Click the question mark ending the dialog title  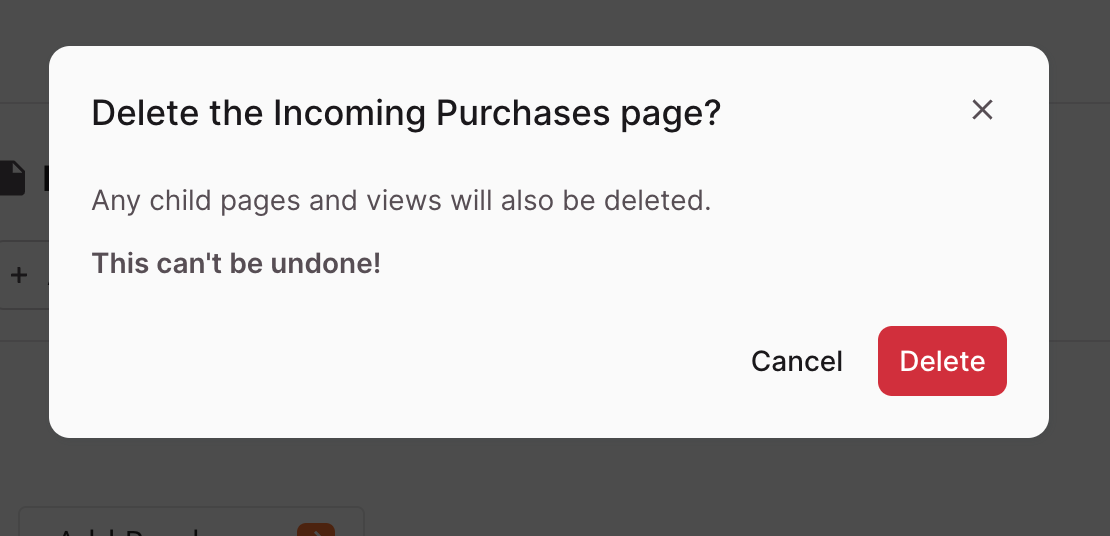pyautogui.click(x=712, y=113)
